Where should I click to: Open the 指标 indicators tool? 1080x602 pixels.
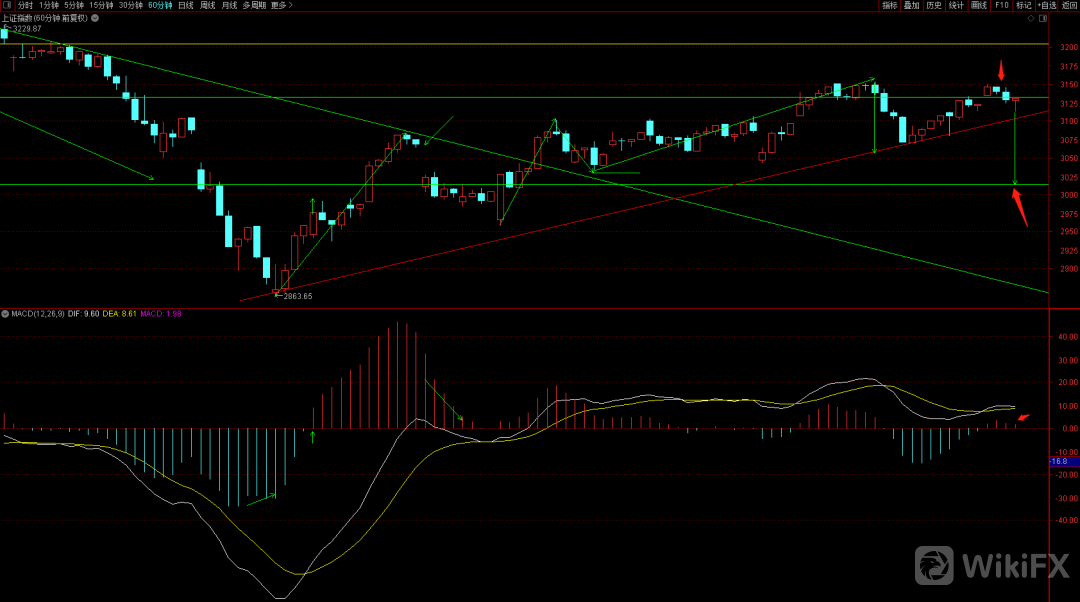[x=889, y=5]
